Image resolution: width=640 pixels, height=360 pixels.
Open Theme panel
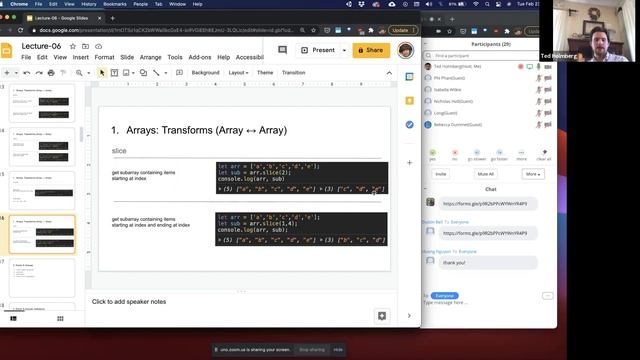(x=265, y=73)
